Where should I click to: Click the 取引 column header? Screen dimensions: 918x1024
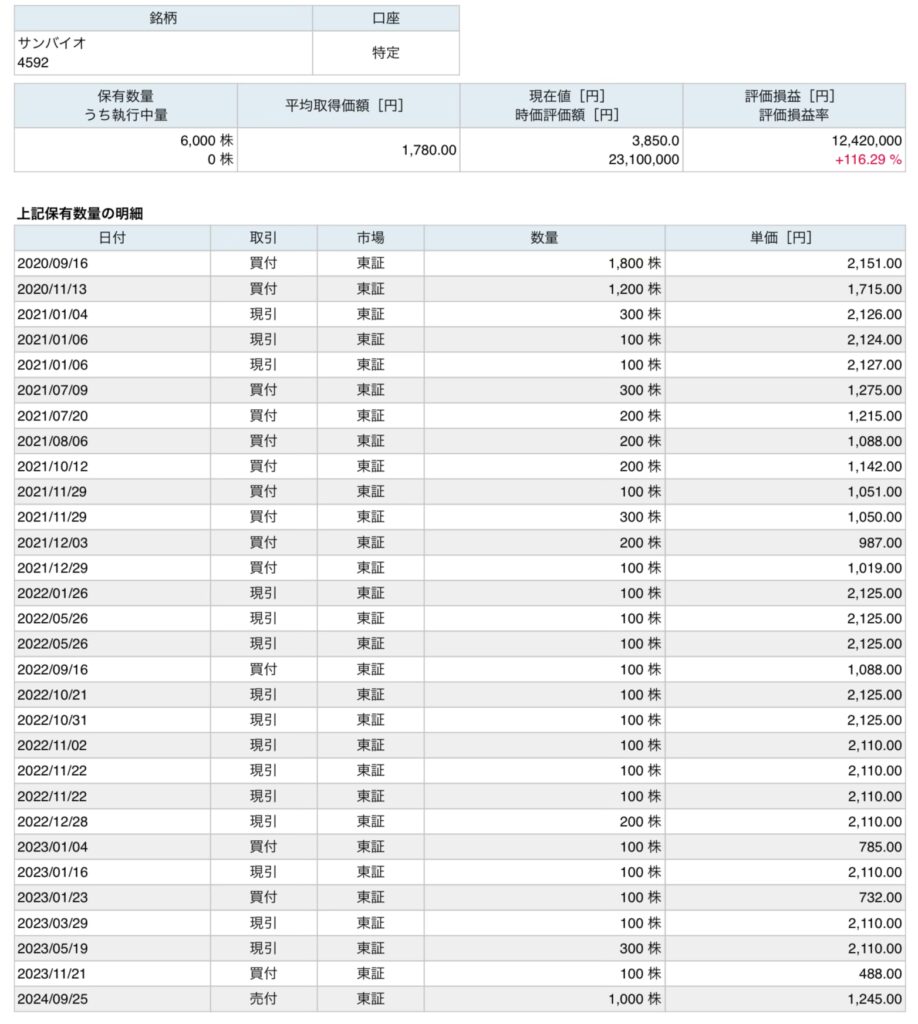click(263, 238)
